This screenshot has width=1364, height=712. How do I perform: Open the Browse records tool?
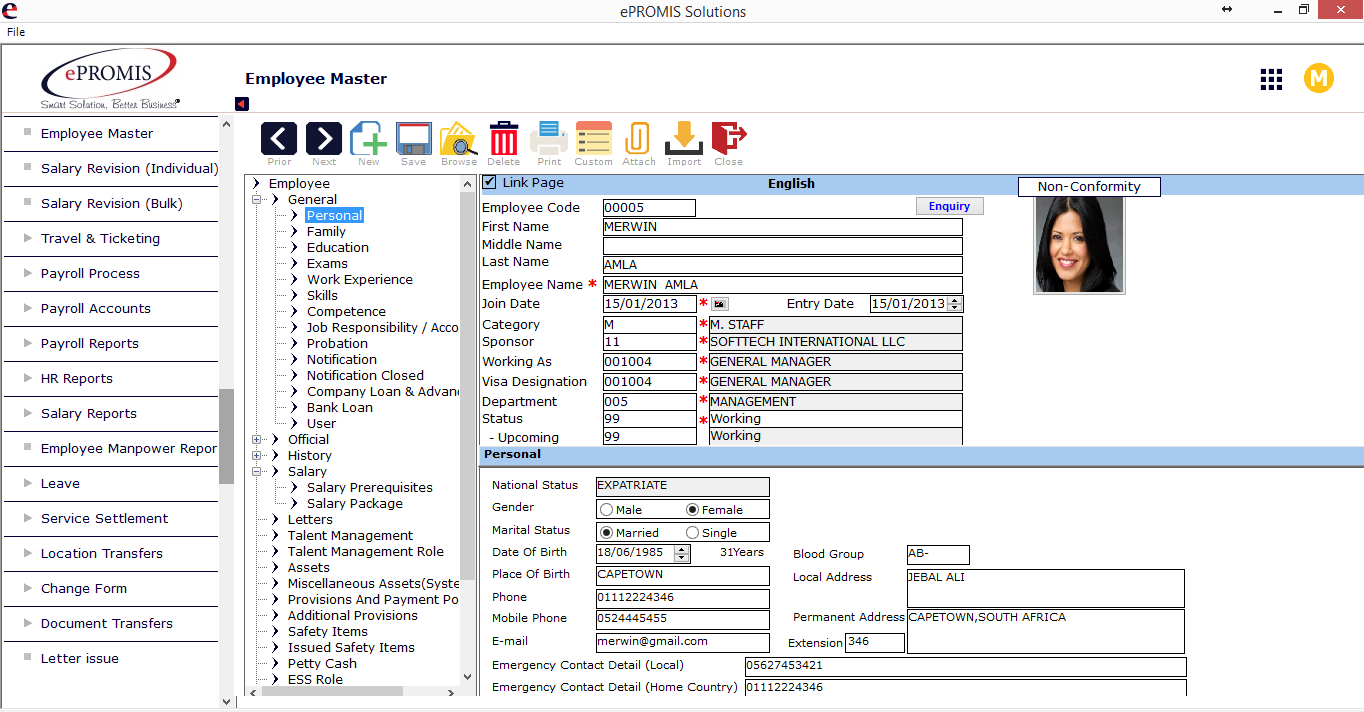point(459,139)
